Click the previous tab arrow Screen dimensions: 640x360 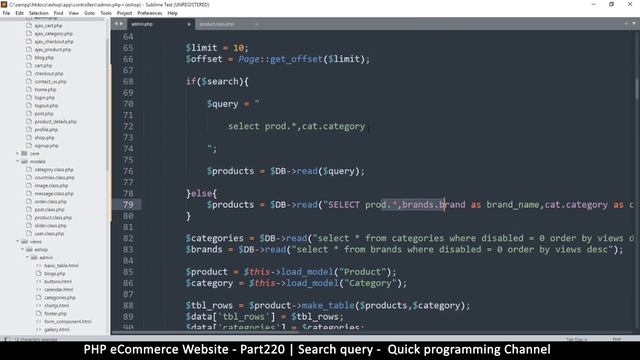coord(116,24)
